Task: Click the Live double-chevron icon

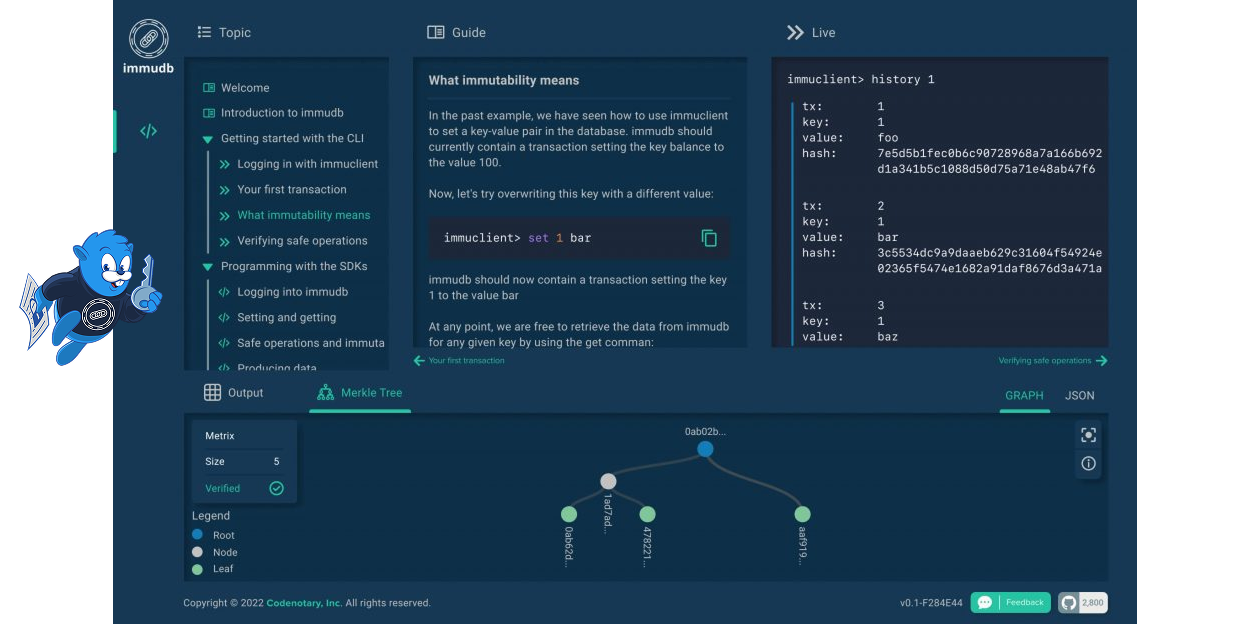Action: pos(795,32)
